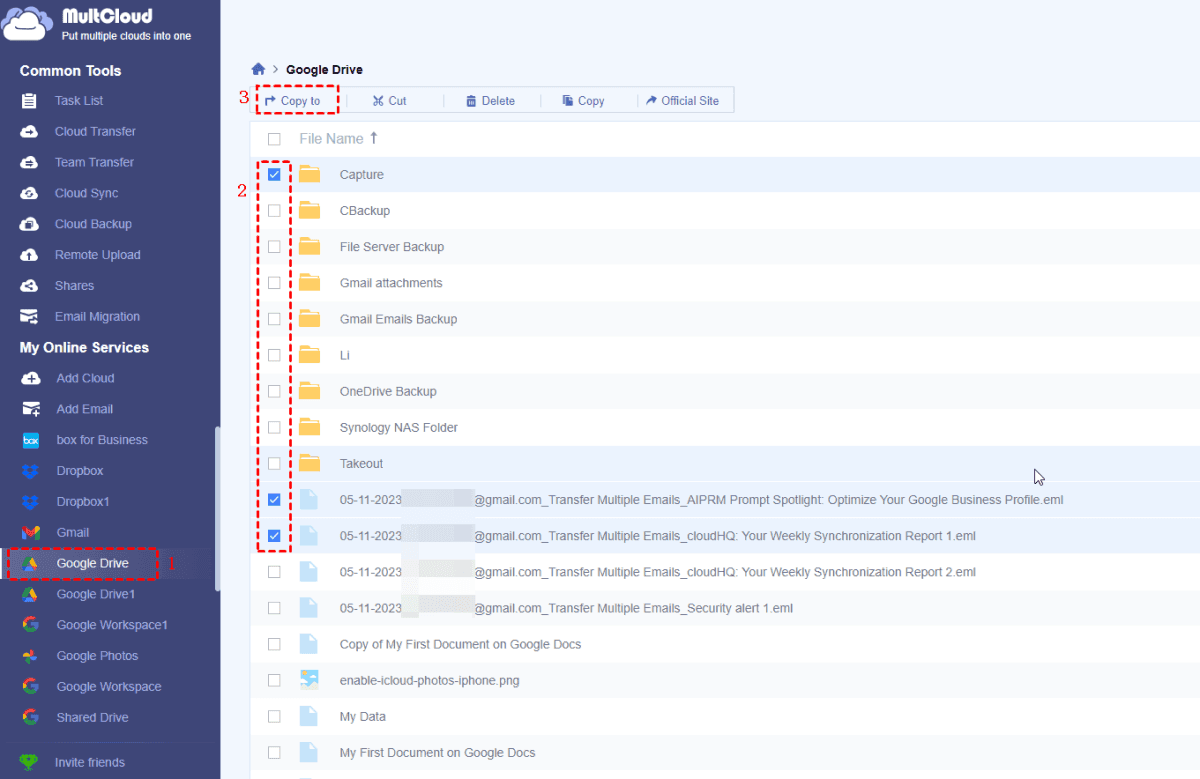Click the Takeout folder icon
The height and width of the screenshot is (779, 1200).
310,463
